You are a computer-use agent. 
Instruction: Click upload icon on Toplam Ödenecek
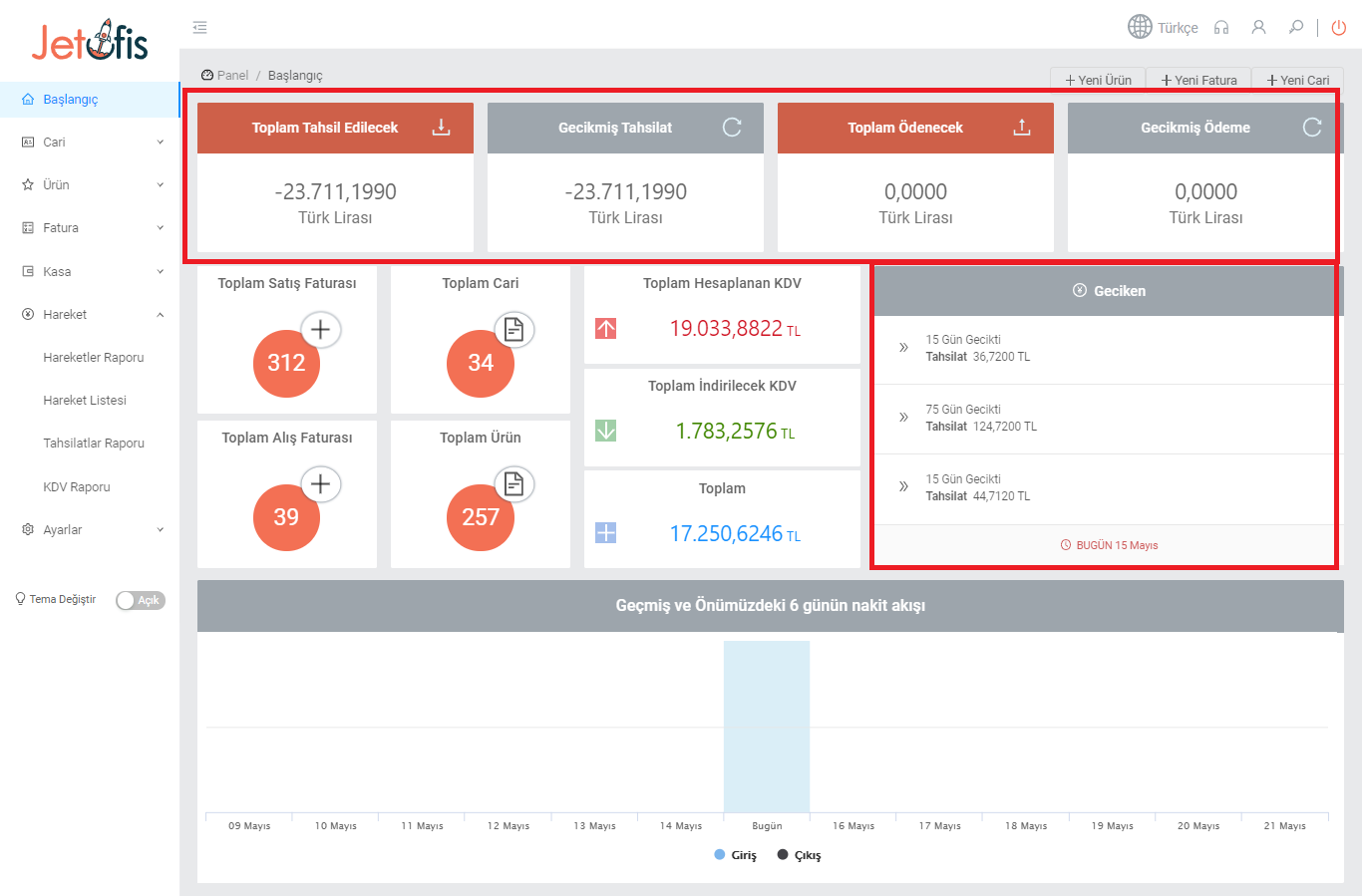(1022, 128)
